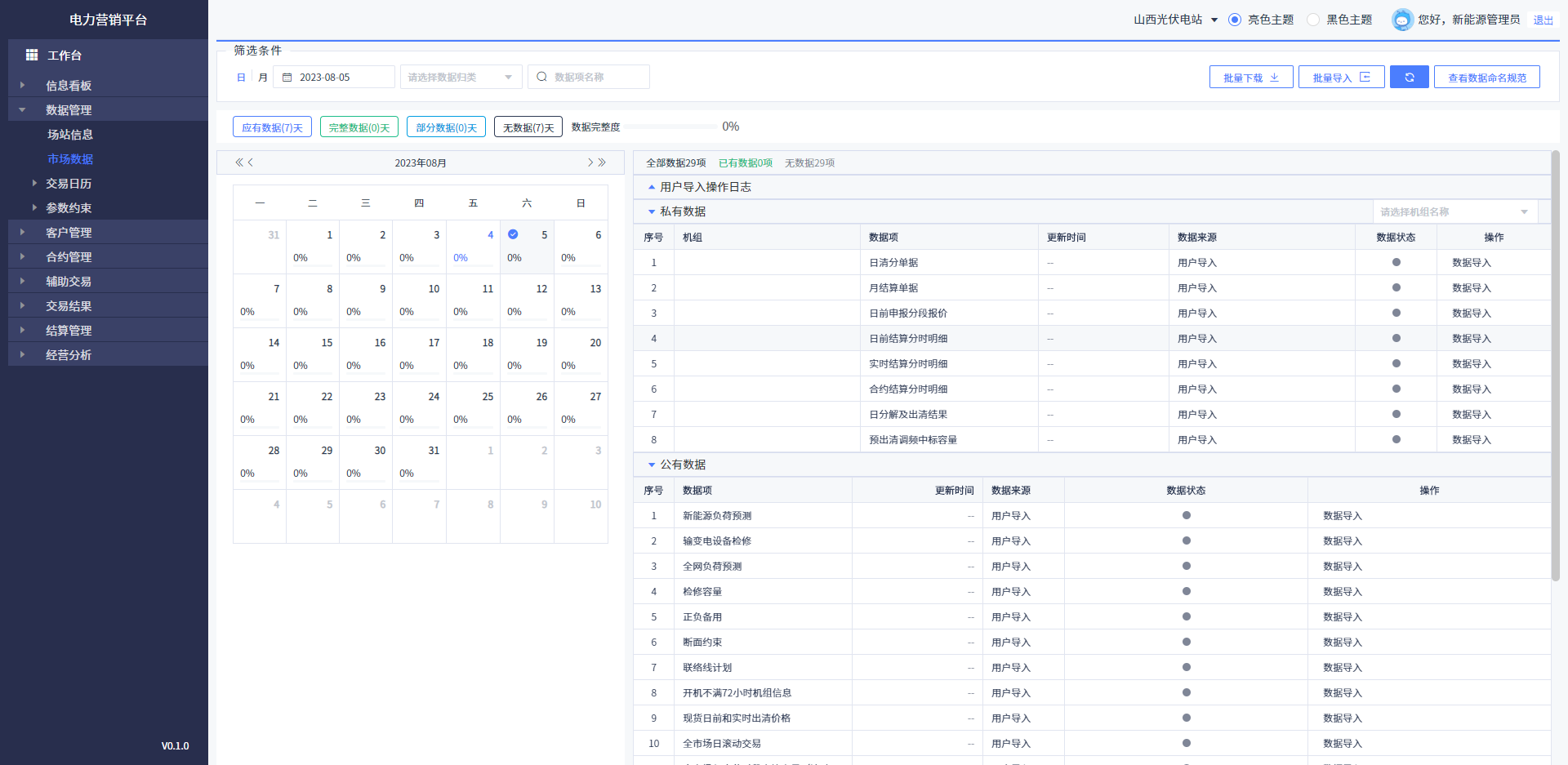Open 请选择数据归类 dropdown
This screenshot has height=765, width=1568.
click(461, 77)
